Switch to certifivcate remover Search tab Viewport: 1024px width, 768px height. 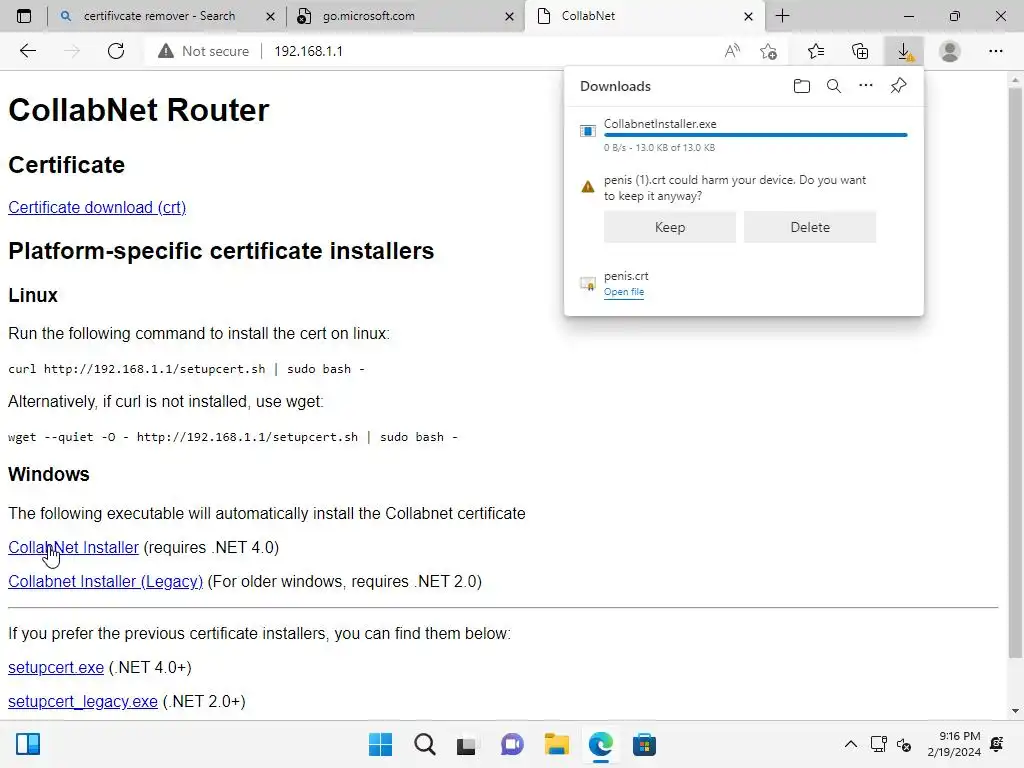point(159,16)
